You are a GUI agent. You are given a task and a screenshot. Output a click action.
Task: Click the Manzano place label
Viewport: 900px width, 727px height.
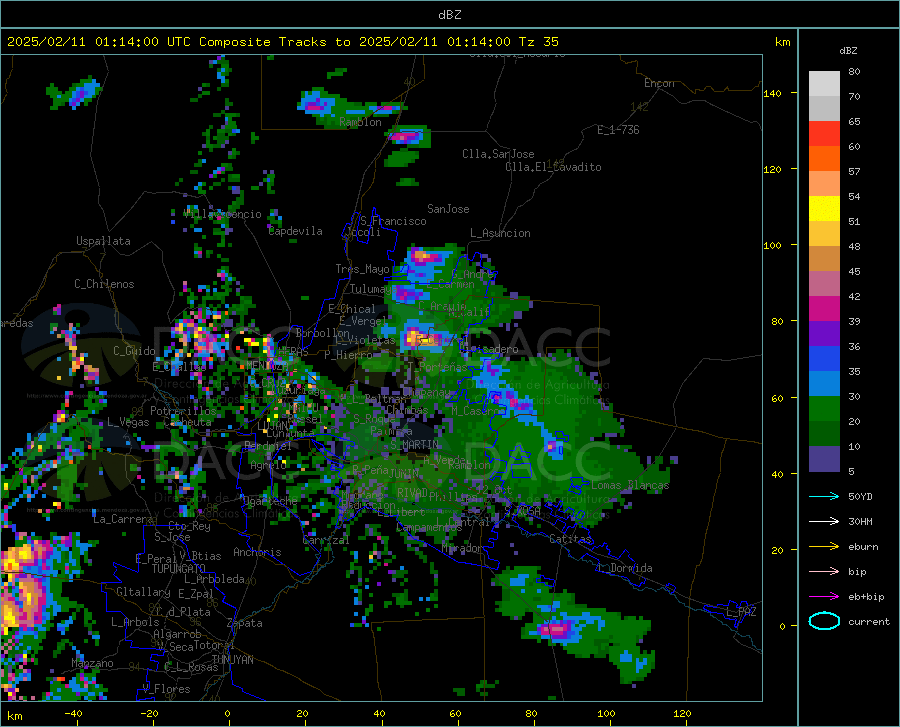(92, 663)
